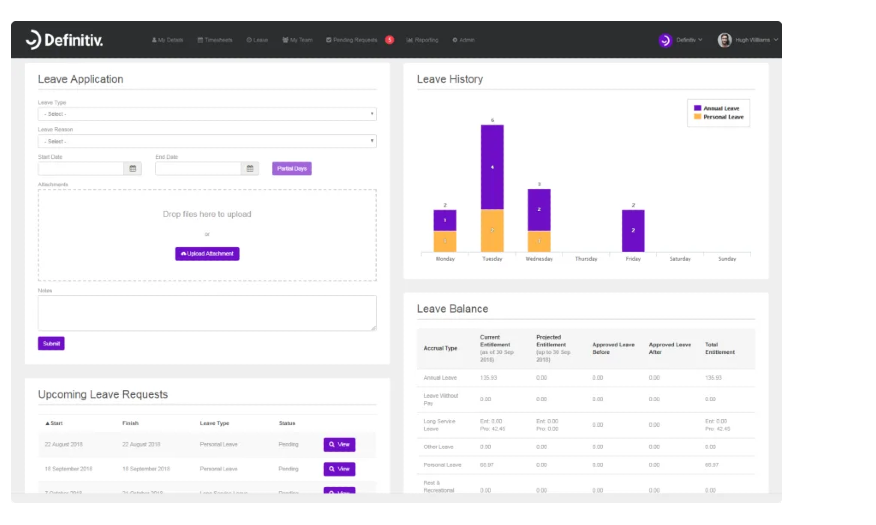Click Friday's purple annual leave bar
Image resolution: width=876 pixels, height=525 pixels.
point(633,231)
